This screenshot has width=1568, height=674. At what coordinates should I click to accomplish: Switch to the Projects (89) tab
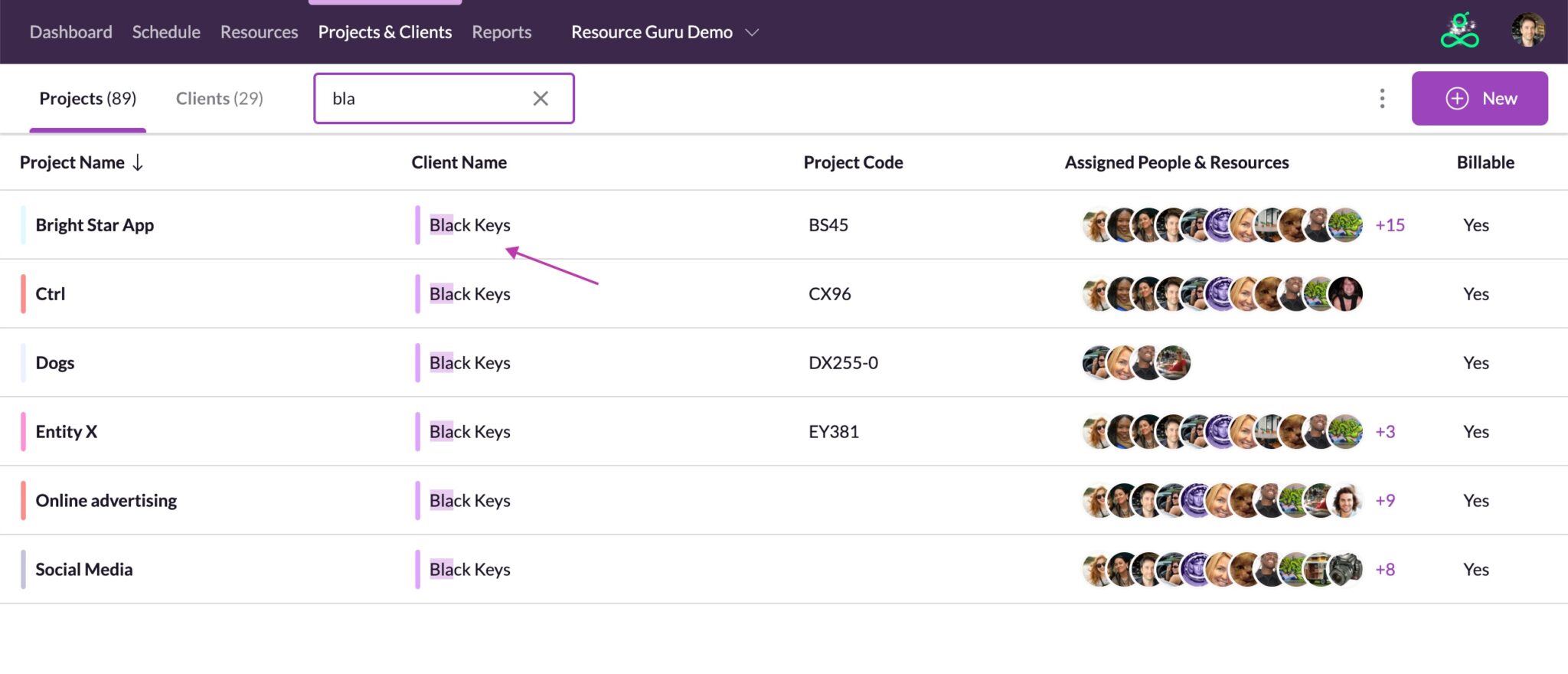(x=87, y=98)
